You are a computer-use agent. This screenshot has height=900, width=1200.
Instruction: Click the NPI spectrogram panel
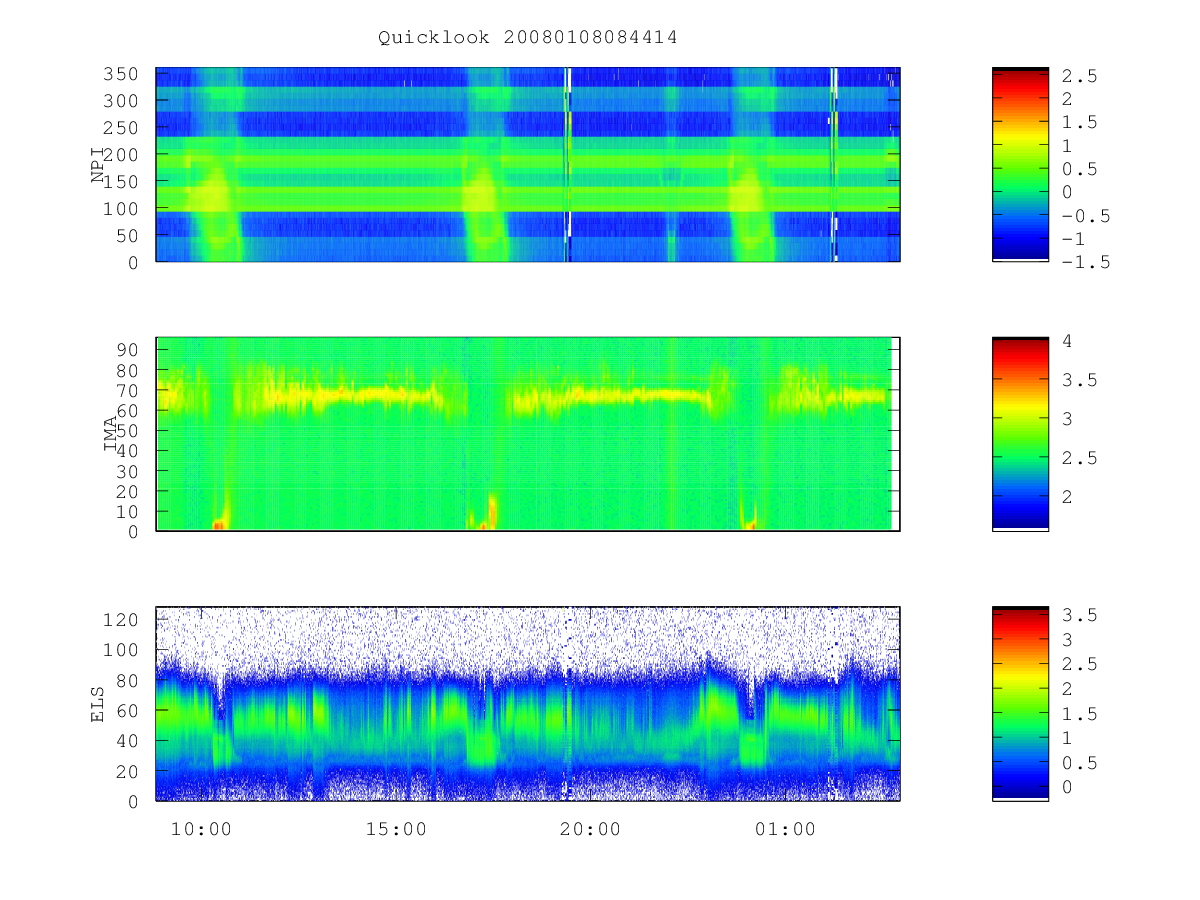[528, 165]
